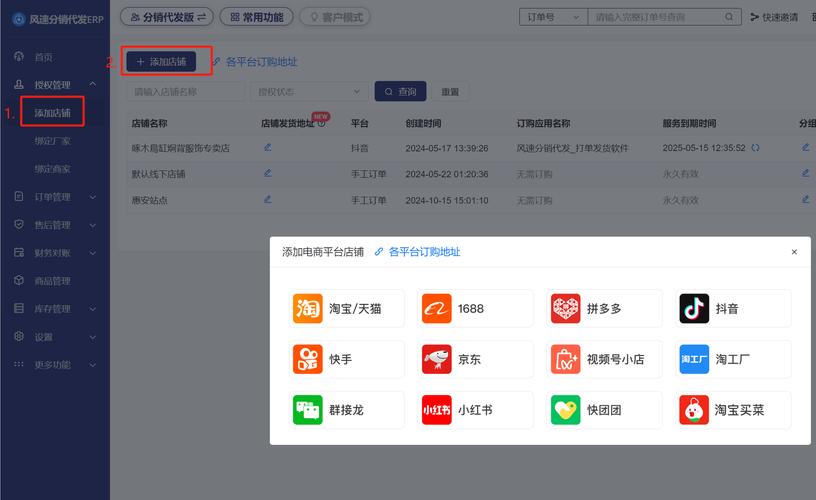This screenshot has width=816, height=500.
Task: Select the 京东 dog icon
Action: [437, 359]
